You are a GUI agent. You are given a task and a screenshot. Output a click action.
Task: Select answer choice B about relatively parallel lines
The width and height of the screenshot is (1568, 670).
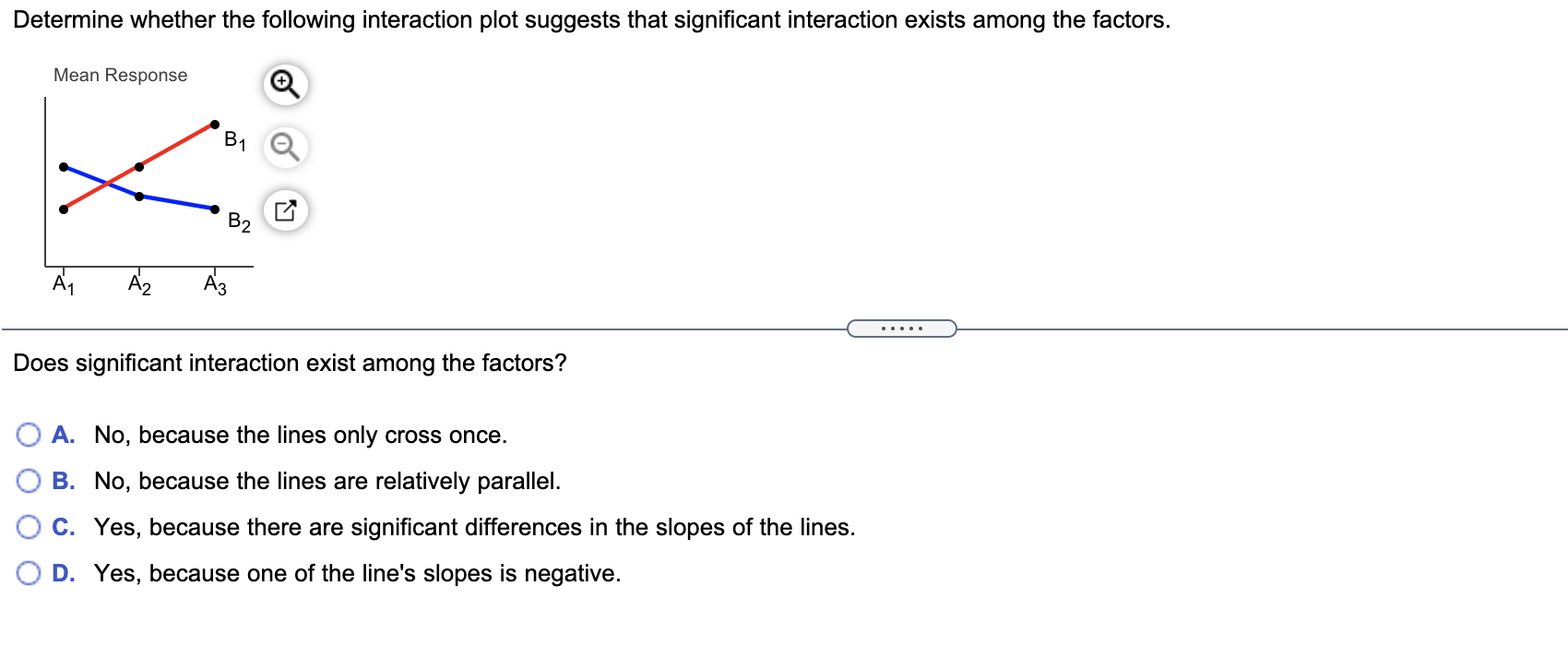click(x=29, y=479)
